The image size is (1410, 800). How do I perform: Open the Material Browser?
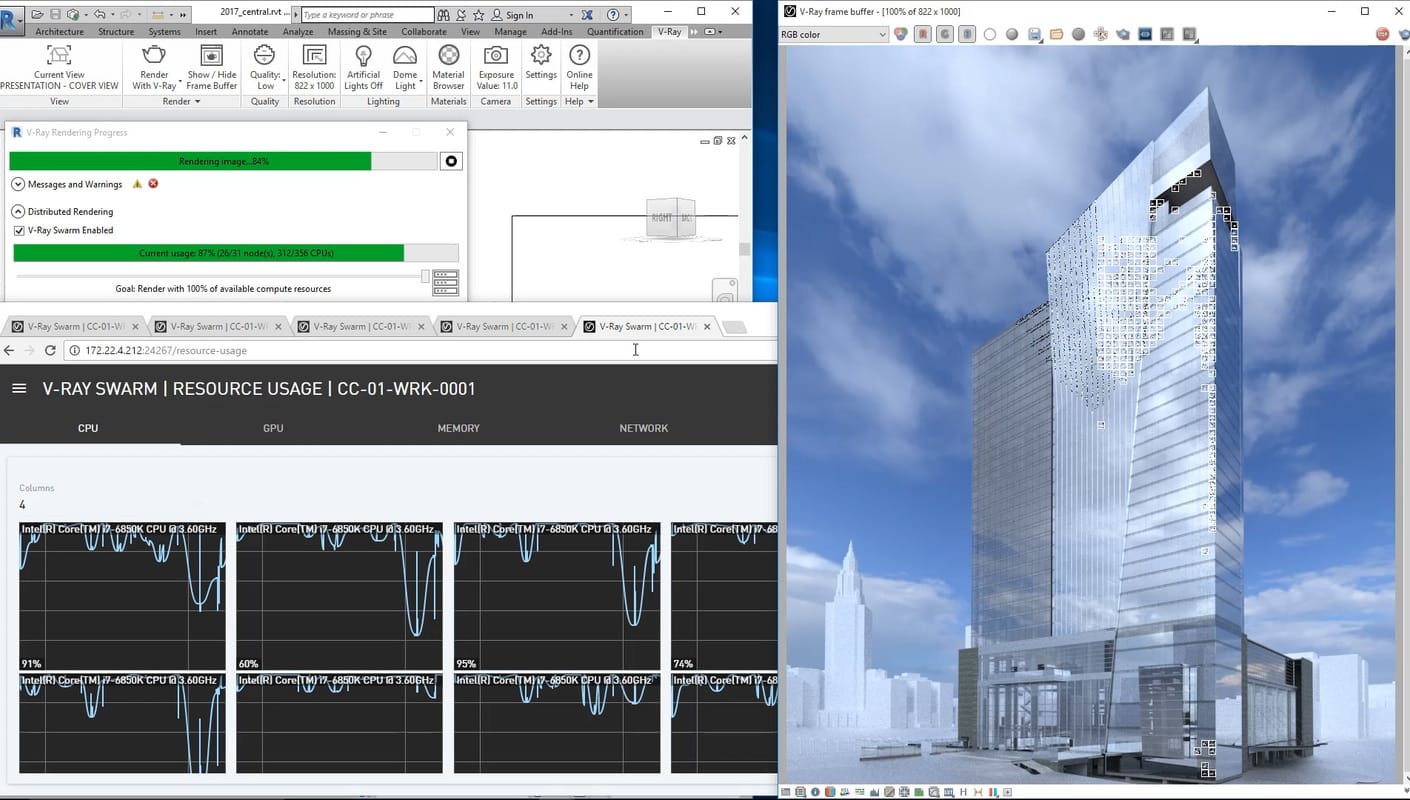(448, 68)
